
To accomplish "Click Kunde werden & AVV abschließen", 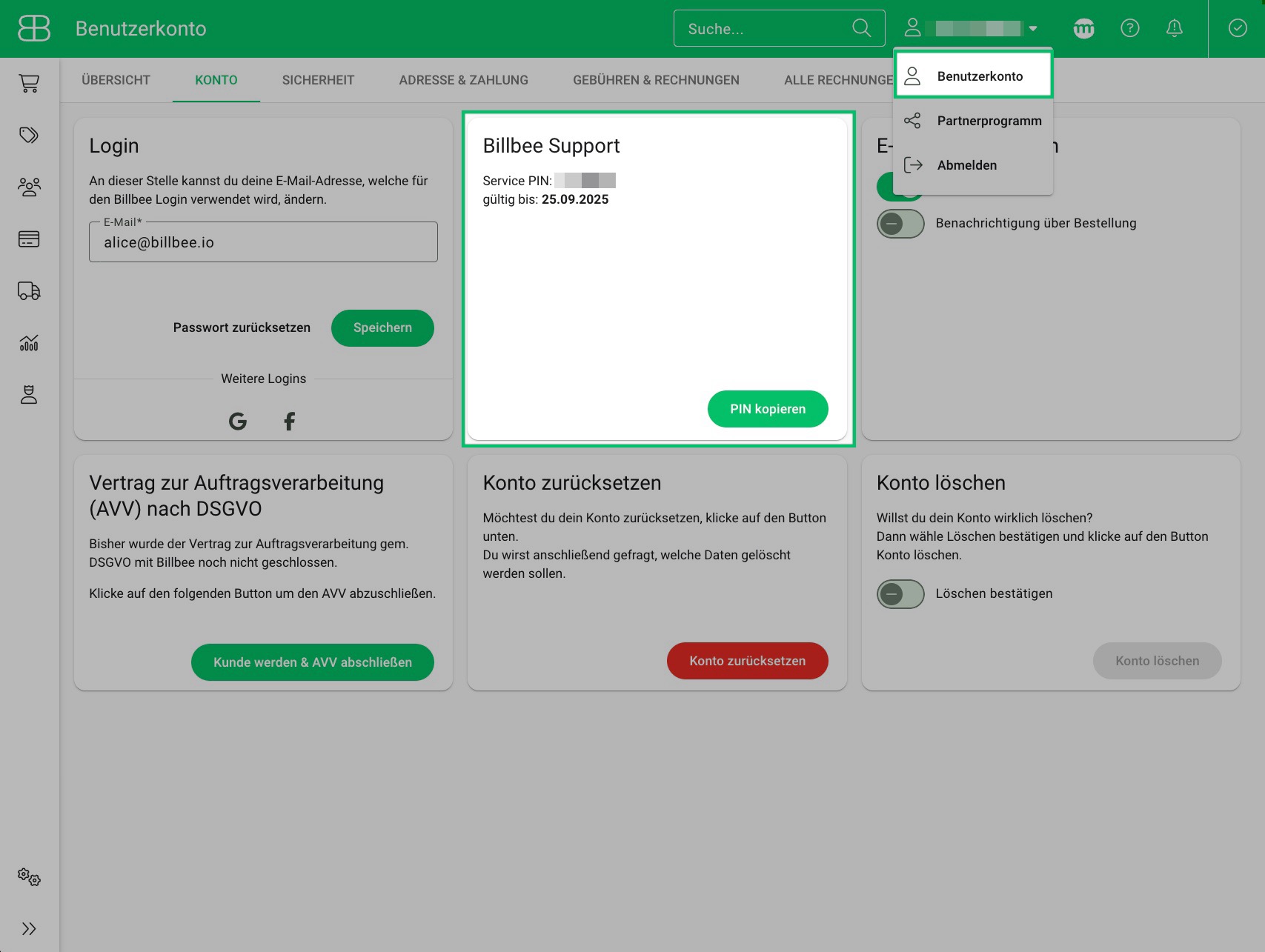I will pos(313,662).
